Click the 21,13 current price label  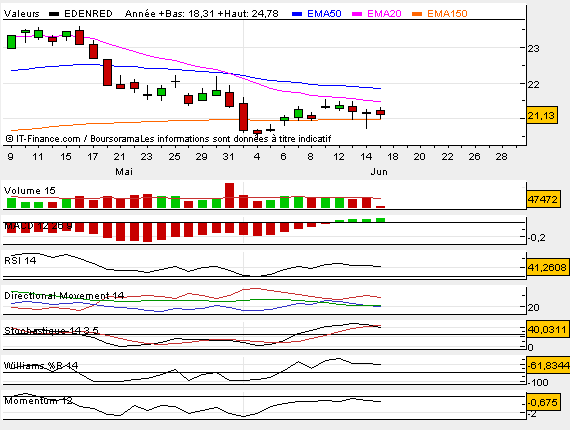click(542, 116)
